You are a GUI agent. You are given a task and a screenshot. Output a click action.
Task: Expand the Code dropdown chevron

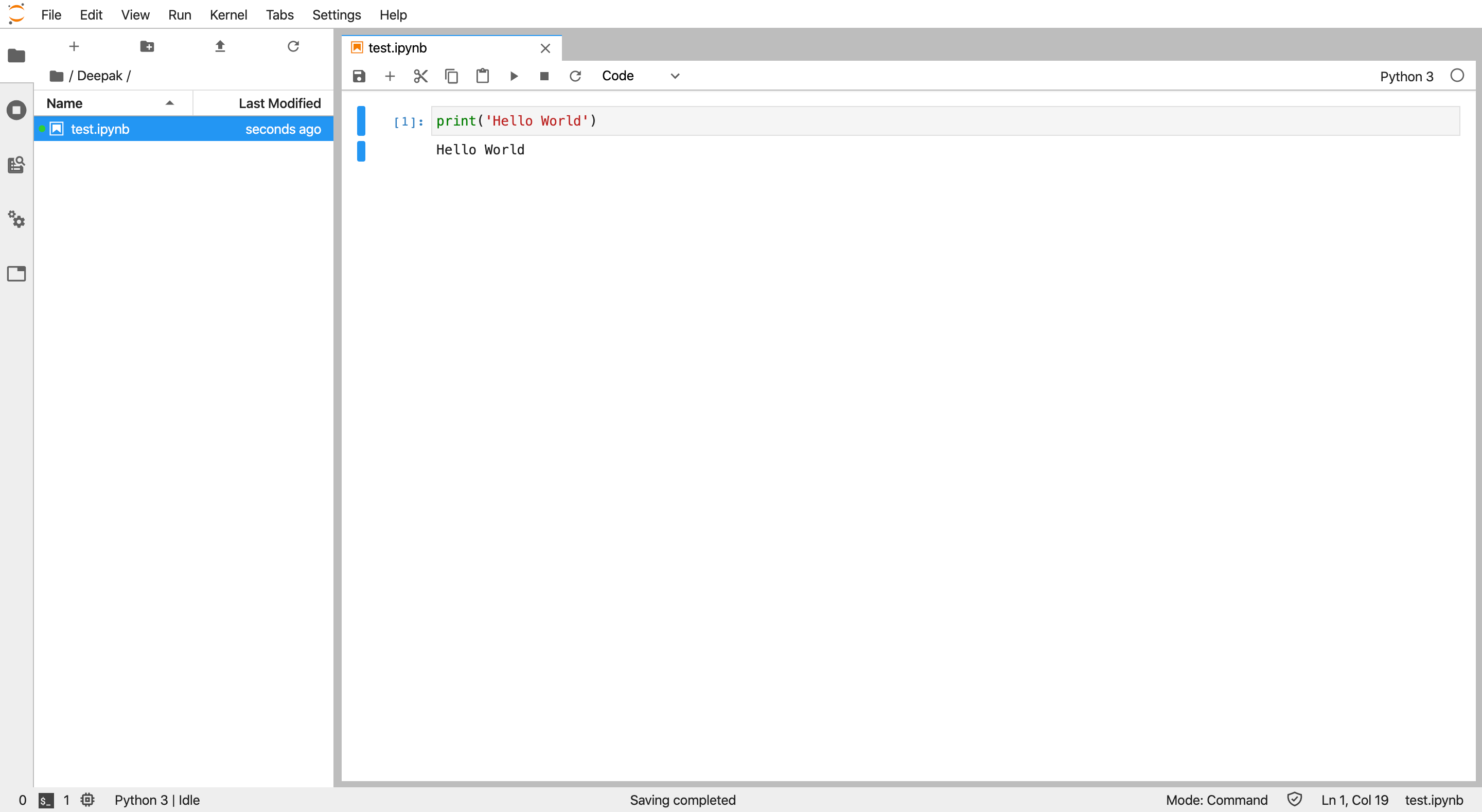click(x=674, y=76)
